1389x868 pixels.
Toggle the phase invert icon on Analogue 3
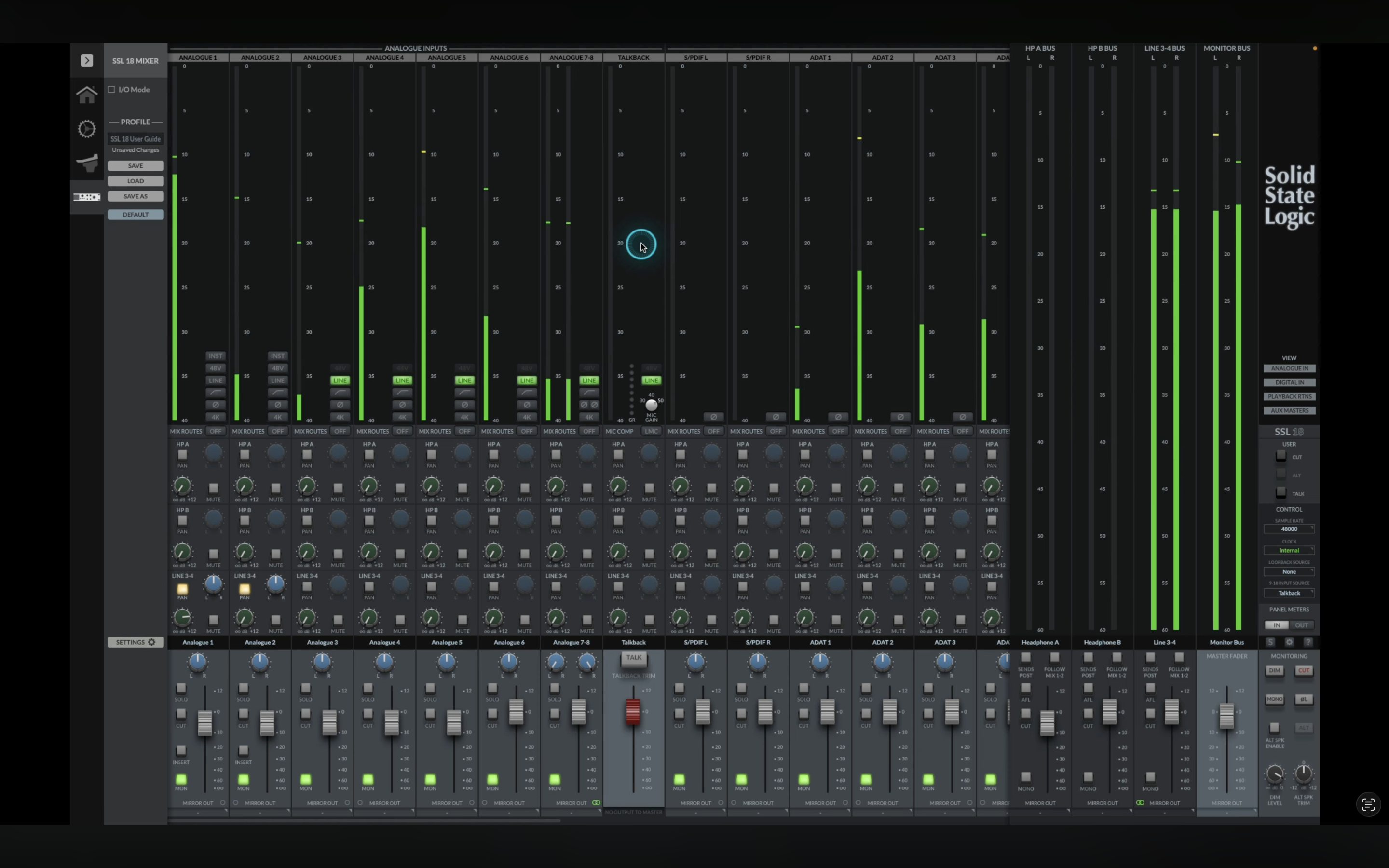(x=340, y=405)
